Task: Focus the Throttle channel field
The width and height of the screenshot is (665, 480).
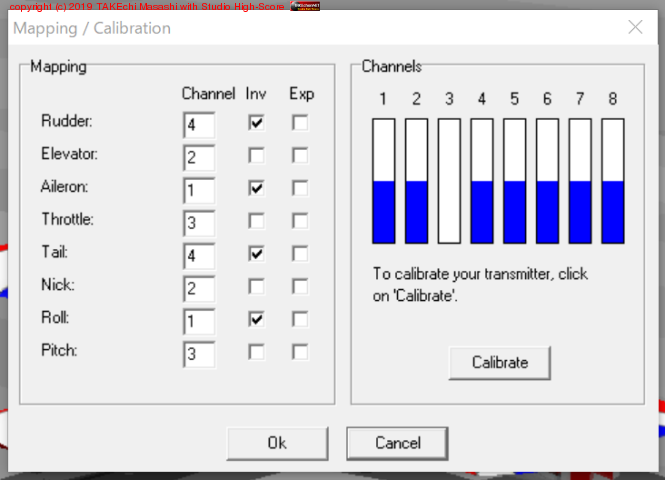Action: click(199, 223)
